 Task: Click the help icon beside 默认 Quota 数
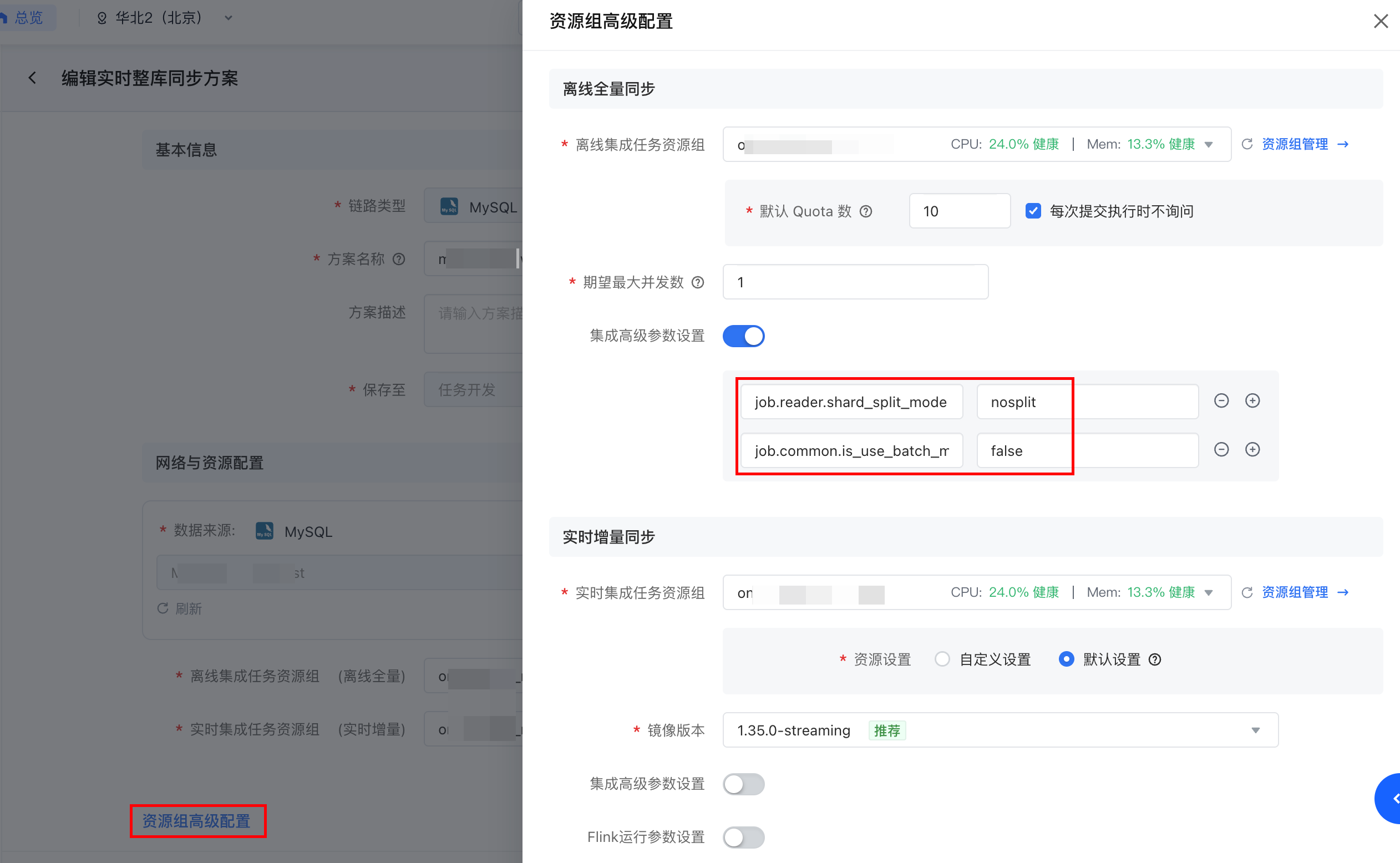(866, 212)
